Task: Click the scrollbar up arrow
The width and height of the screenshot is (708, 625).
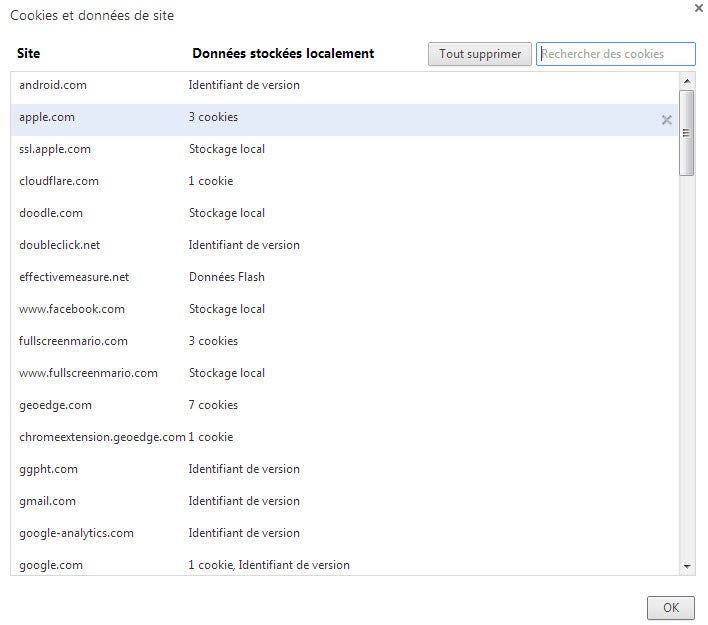Action: (686, 81)
